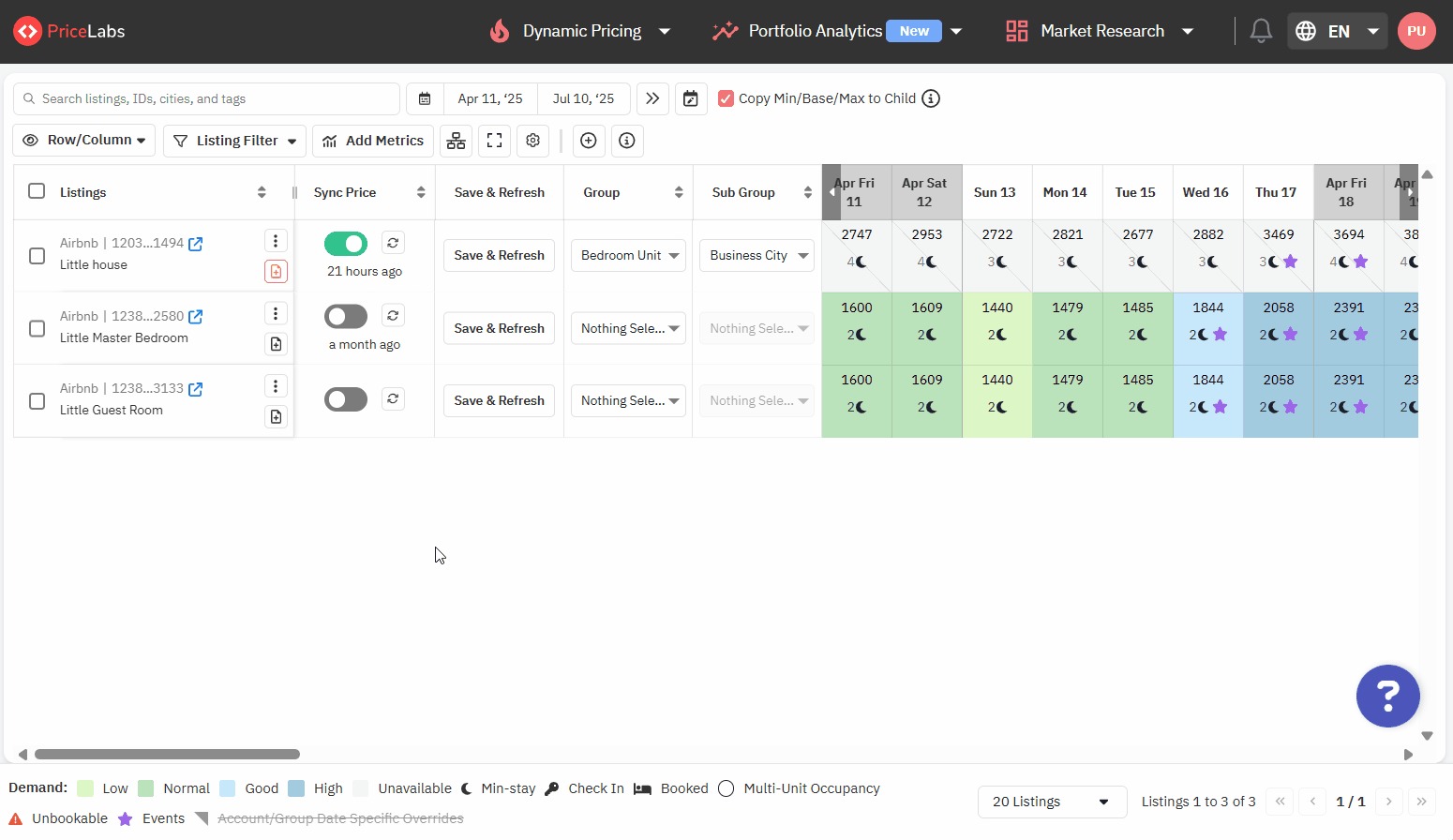Check the Little Master Bedroom checkbox
The image size is (1453, 840).
coord(37,328)
